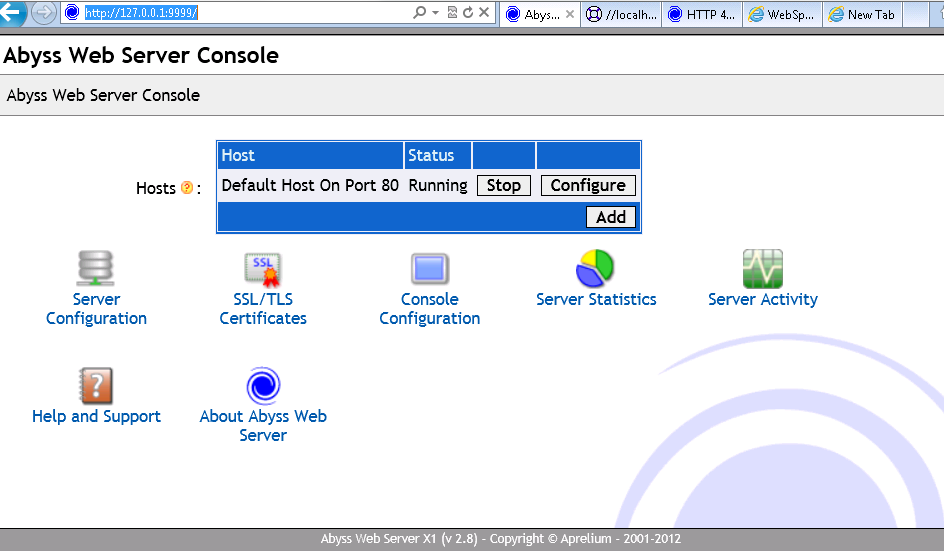Refresh the page with the reload icon
Viewport: 944px width, 551px height.
(468, 12)
